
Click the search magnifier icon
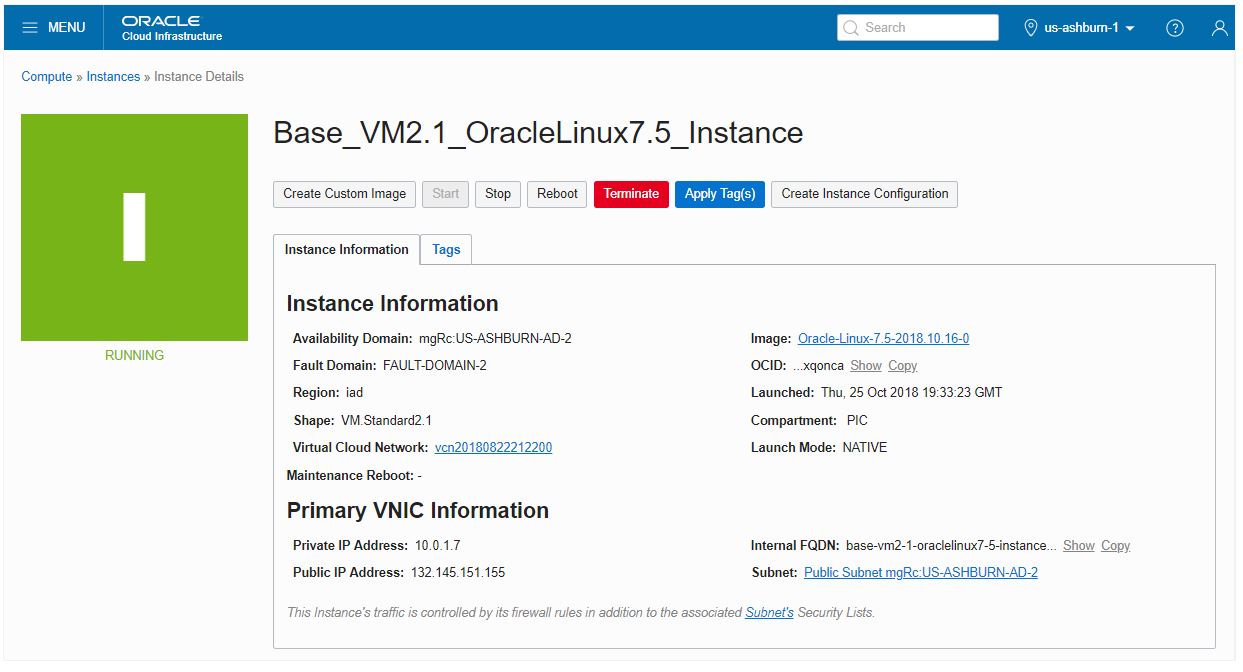[851, 27]
